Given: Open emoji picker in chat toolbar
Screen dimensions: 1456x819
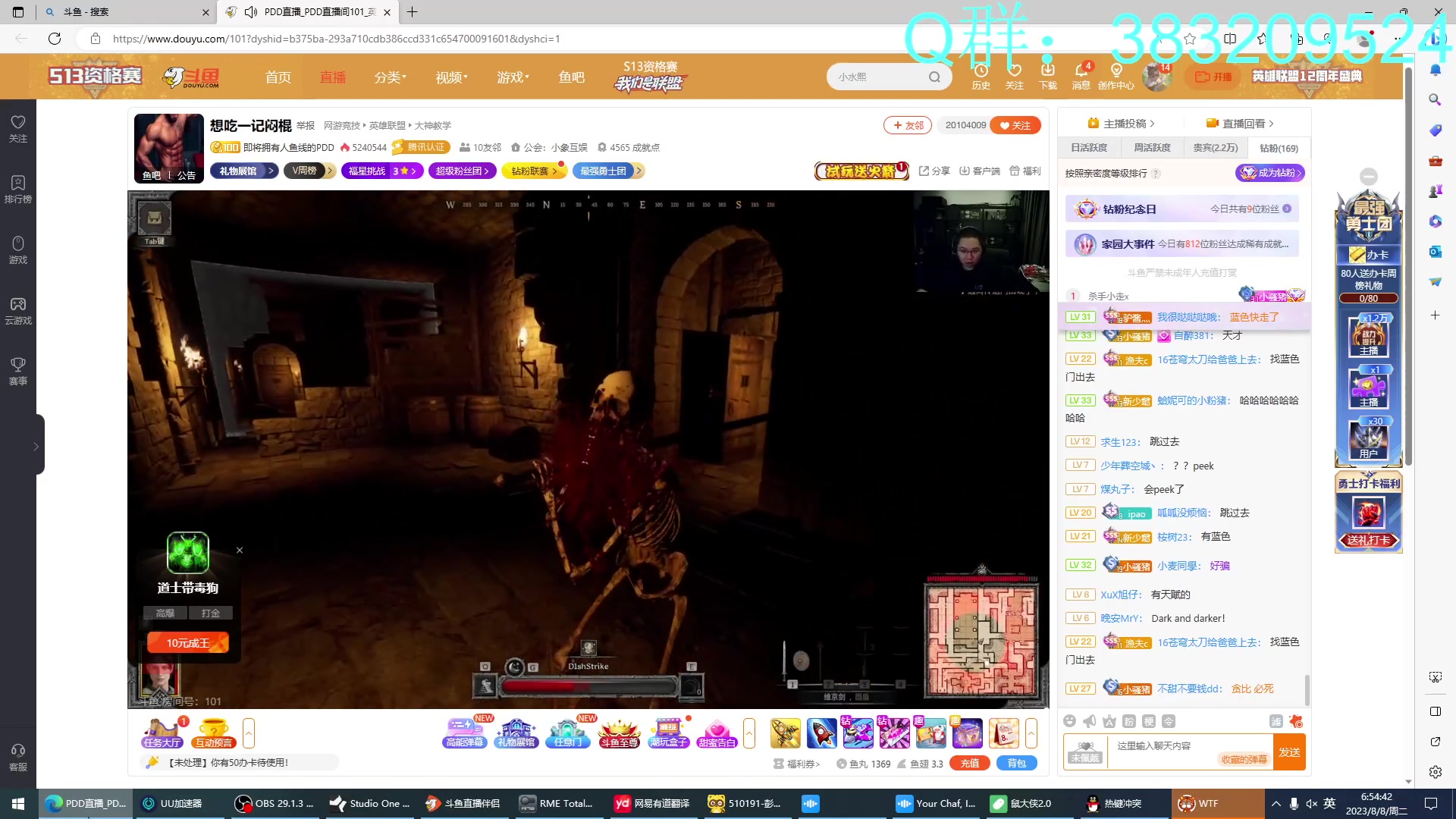Looking at the screenshot, I should pos(1070,720).
